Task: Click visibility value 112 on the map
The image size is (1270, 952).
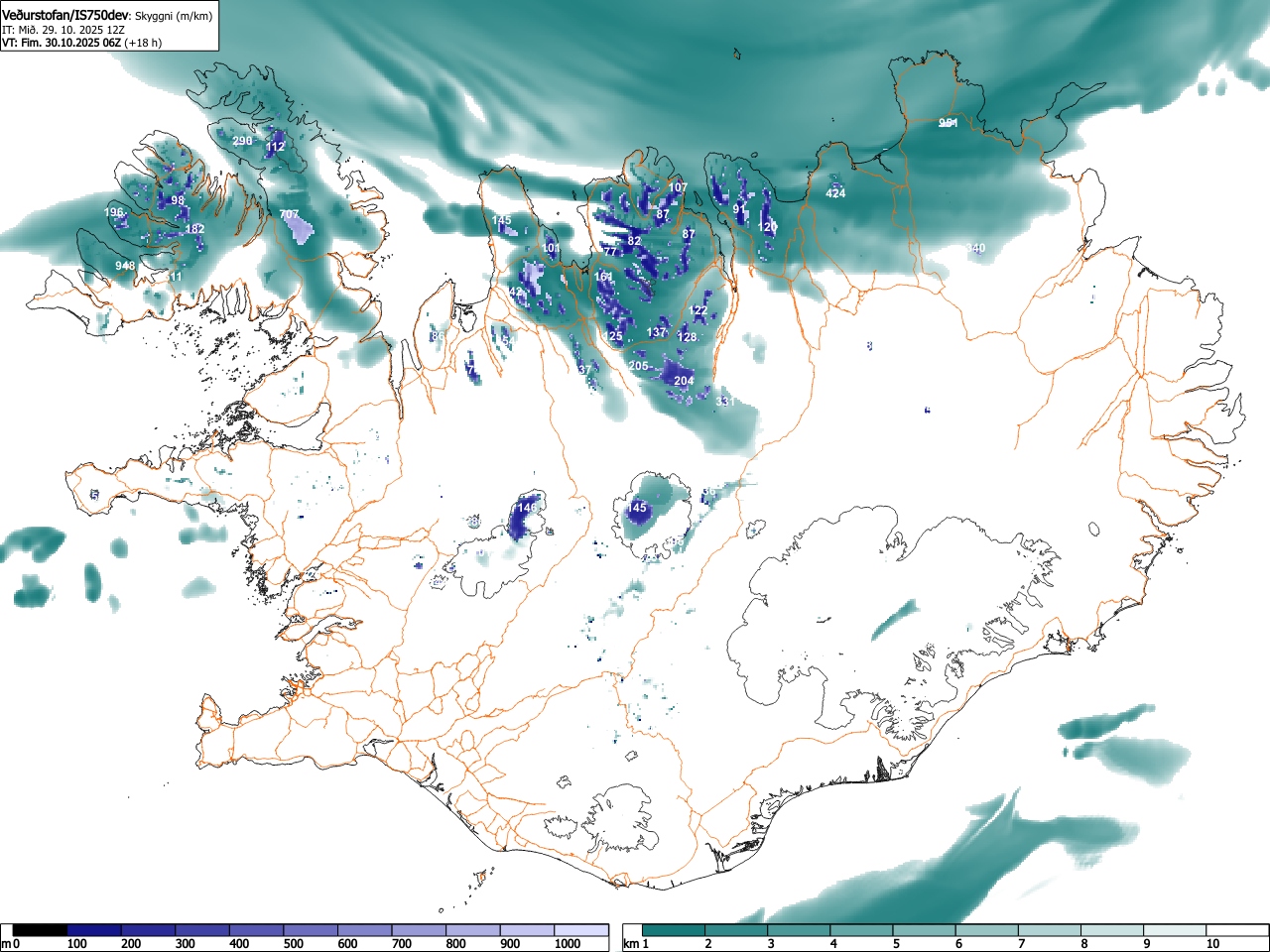Action: click(275, 147)
